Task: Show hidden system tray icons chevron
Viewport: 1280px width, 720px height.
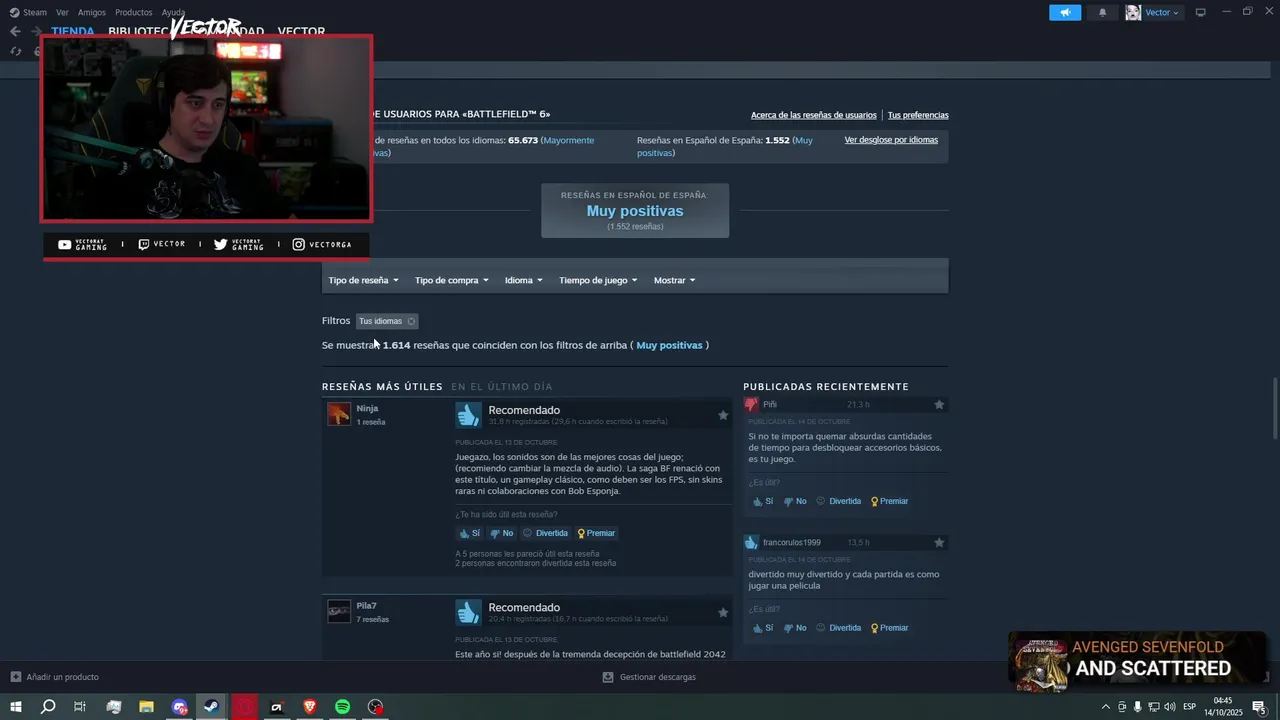Action: tap(1105, 707)
